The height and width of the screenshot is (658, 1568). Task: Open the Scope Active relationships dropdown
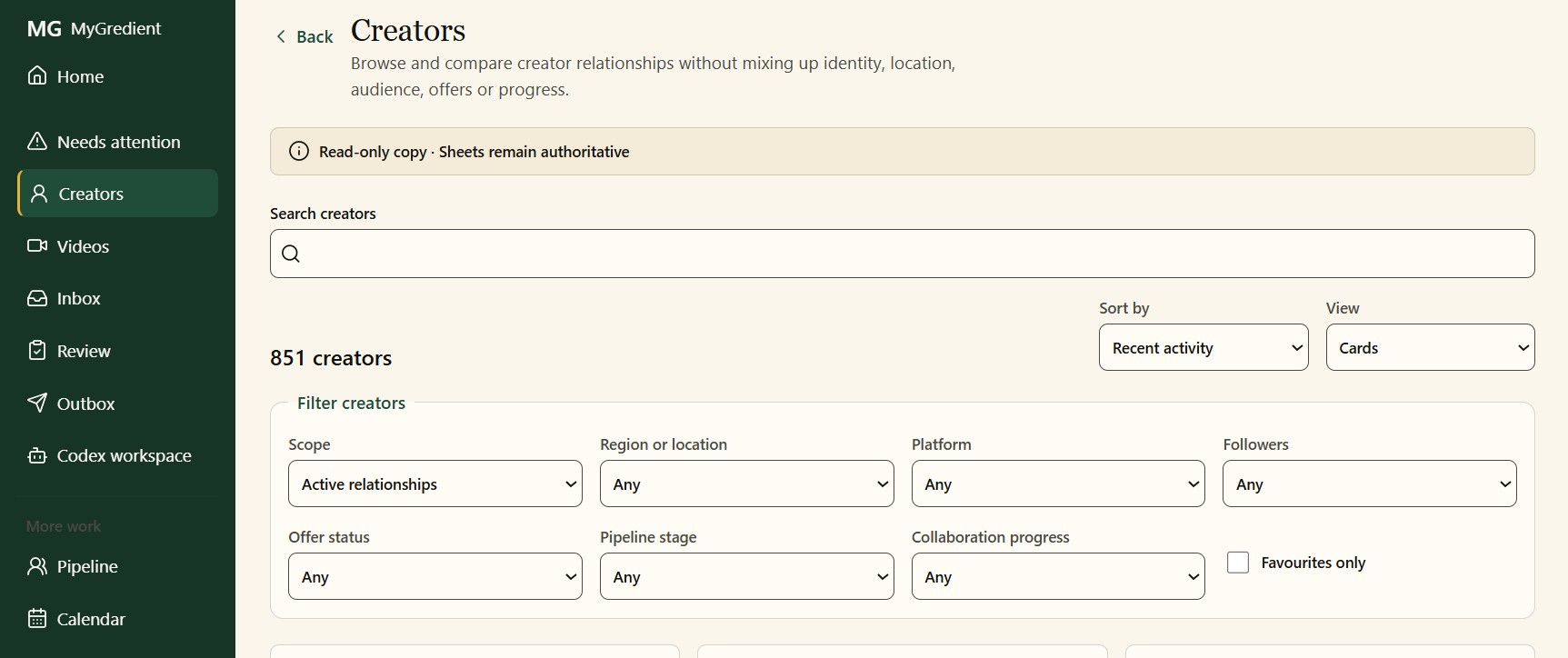click(x=435, y=484)
